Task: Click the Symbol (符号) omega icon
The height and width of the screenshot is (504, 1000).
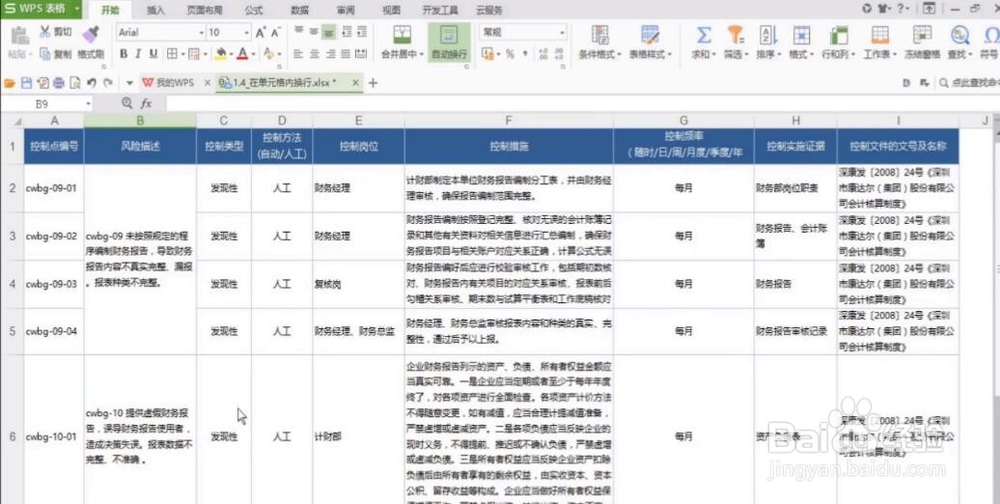Action: tap(991, 35)
